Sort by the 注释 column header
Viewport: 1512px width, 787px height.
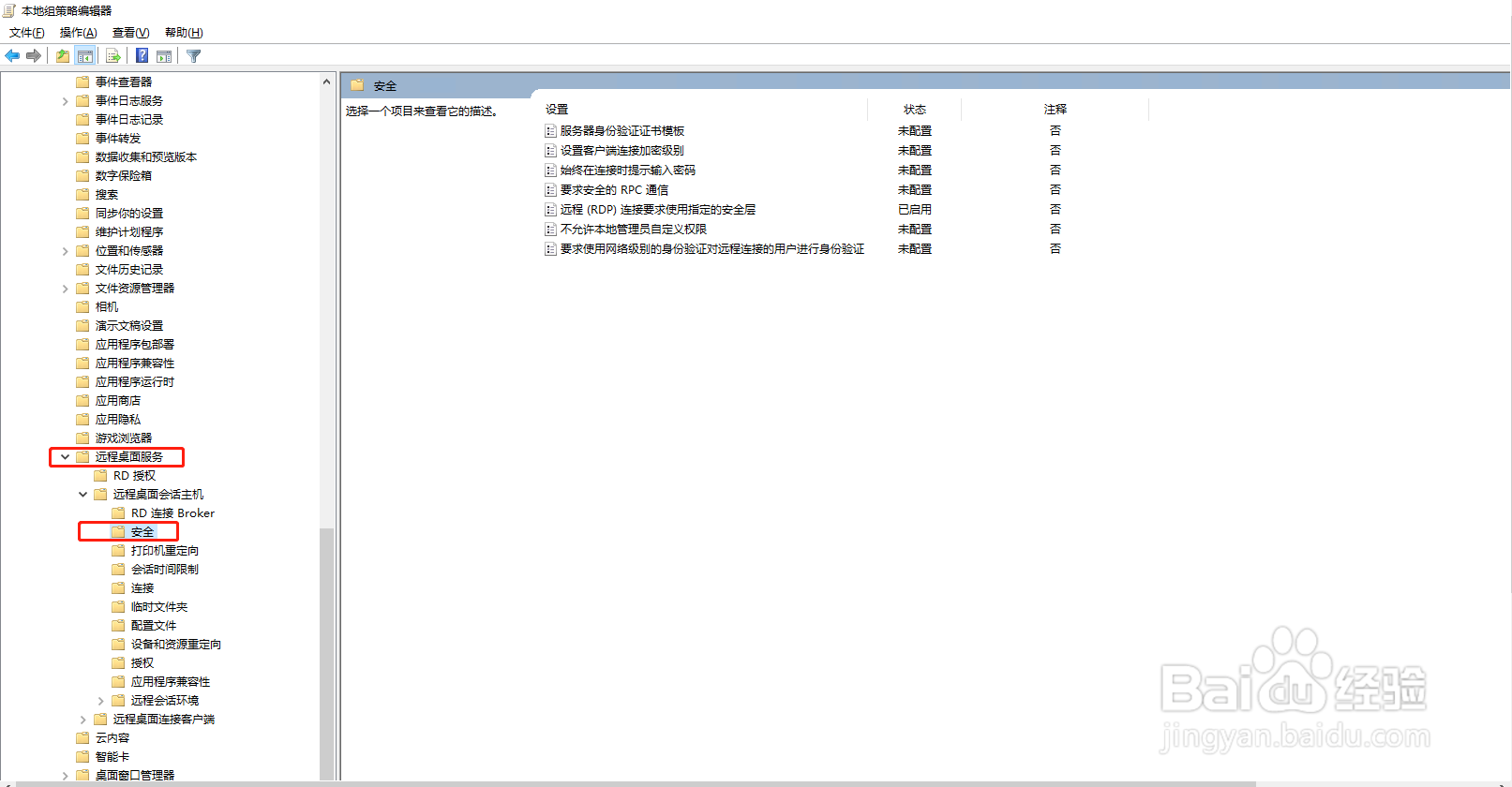pos(1055,110)
